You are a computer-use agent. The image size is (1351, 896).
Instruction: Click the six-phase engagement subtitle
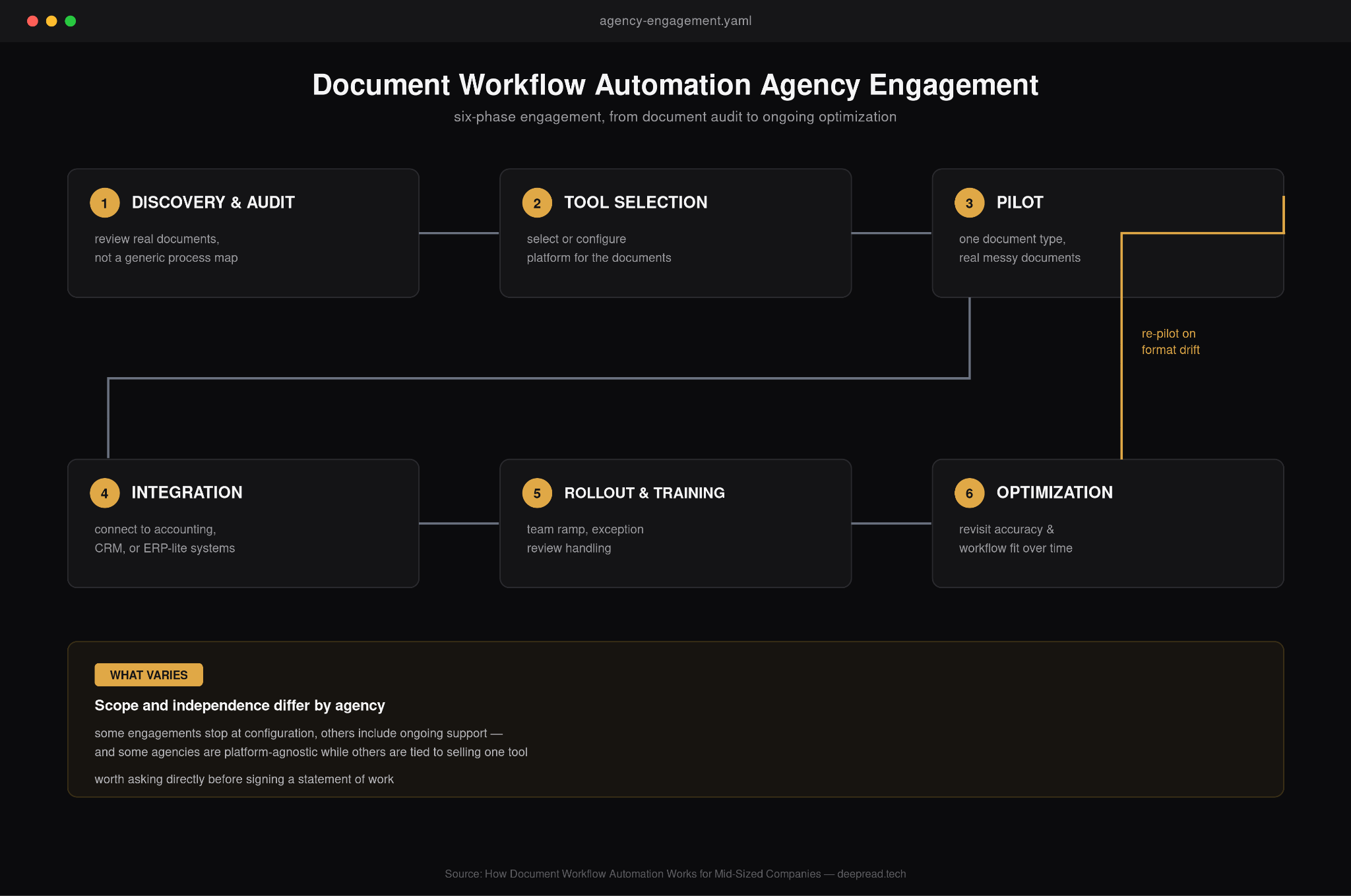675,117
